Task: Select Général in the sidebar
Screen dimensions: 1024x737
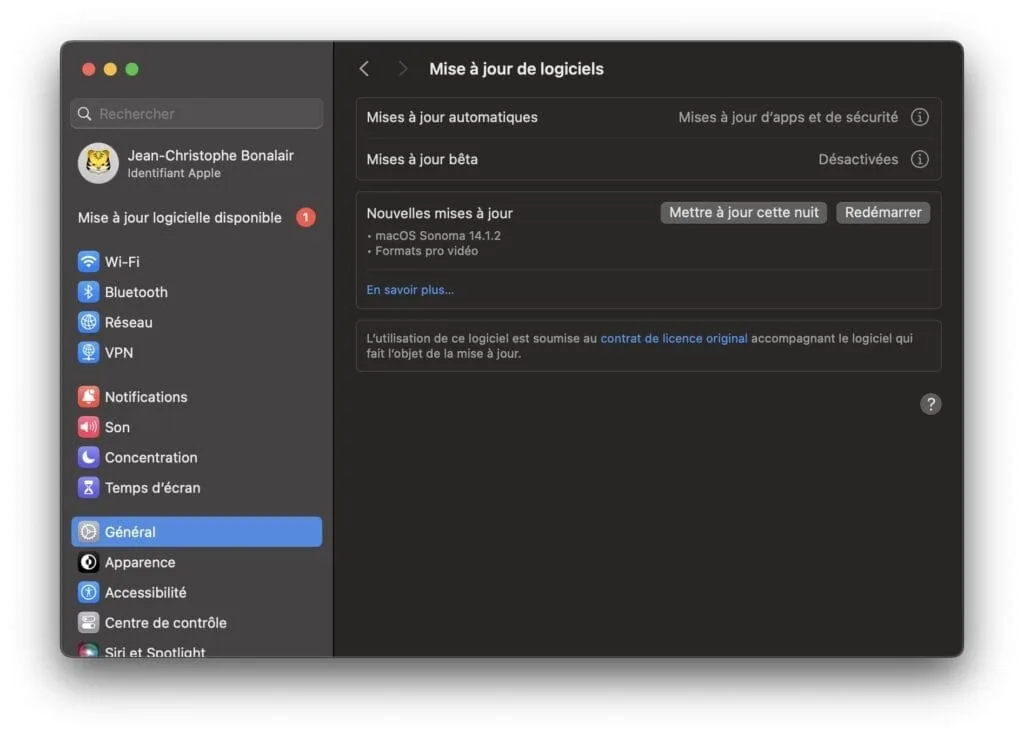Action: click(x=131, y=531)
